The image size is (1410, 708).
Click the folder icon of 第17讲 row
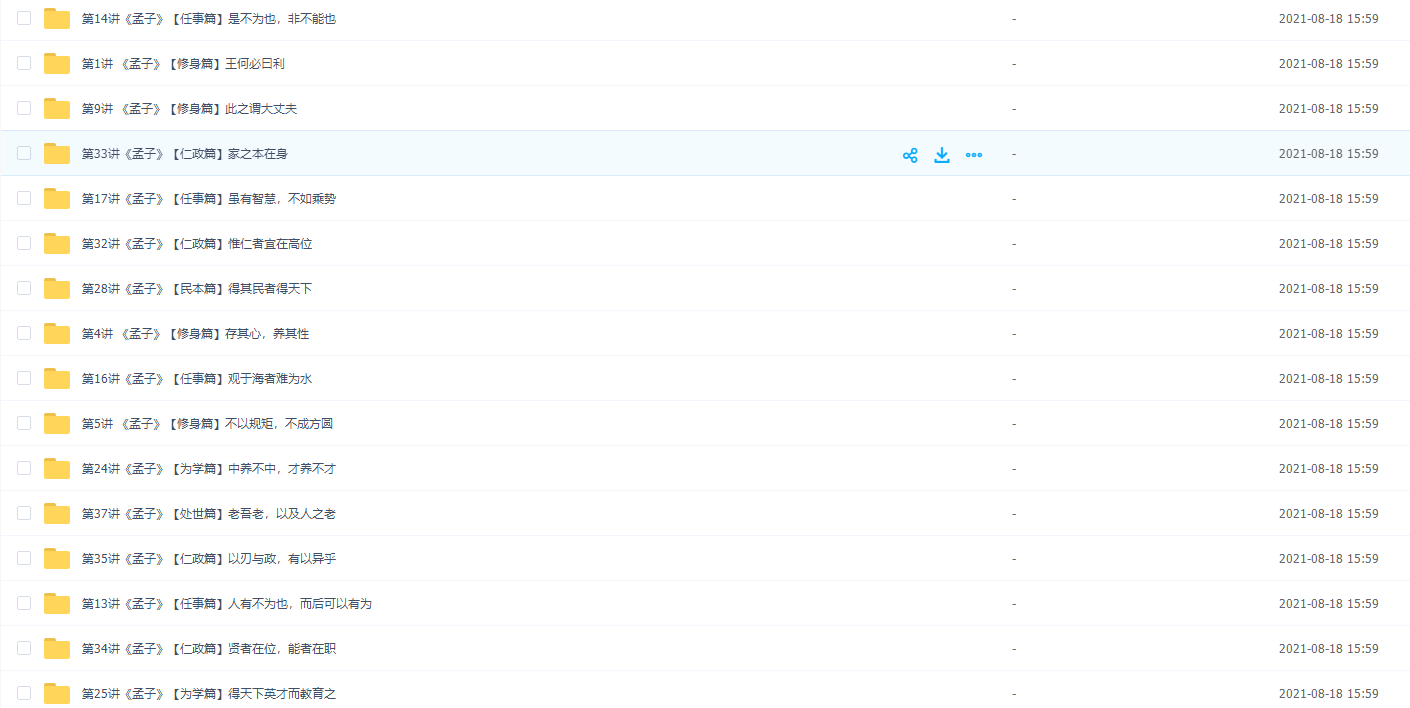click(x=57, y=199)
